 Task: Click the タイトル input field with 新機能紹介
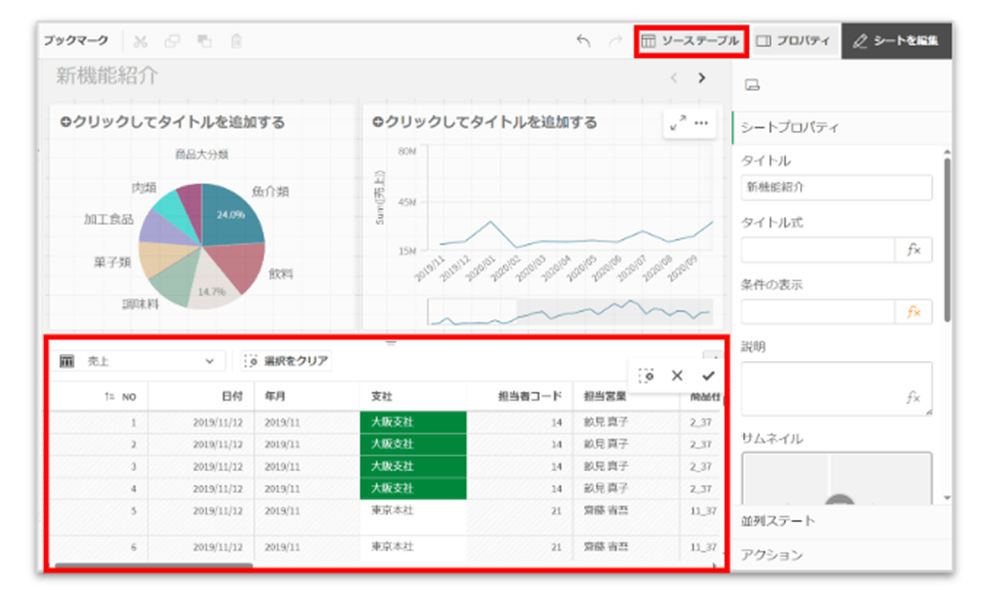point(836,187)
